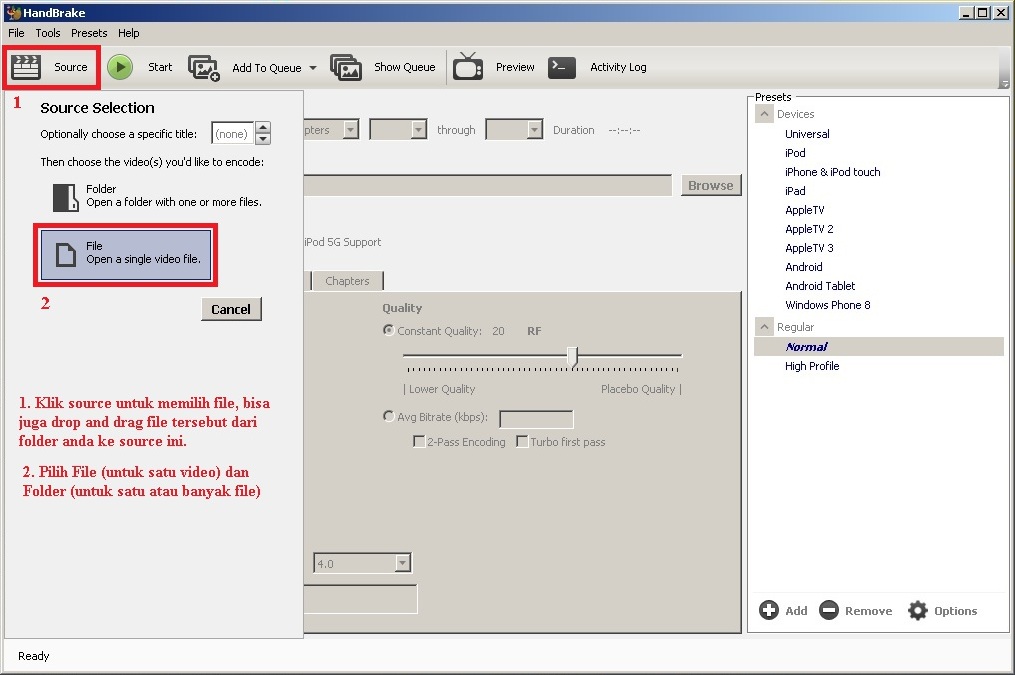
Task: Click the Source clapperboard icon
Action: (26, 67)
